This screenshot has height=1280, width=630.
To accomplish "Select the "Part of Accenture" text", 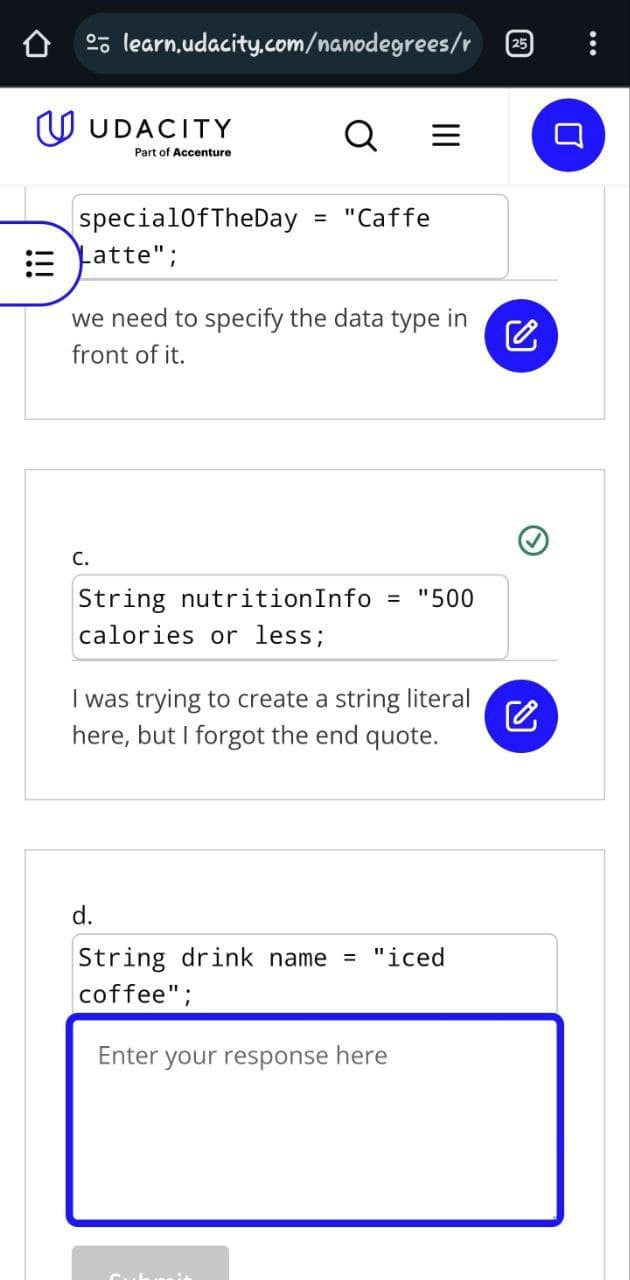I will 183,152.
